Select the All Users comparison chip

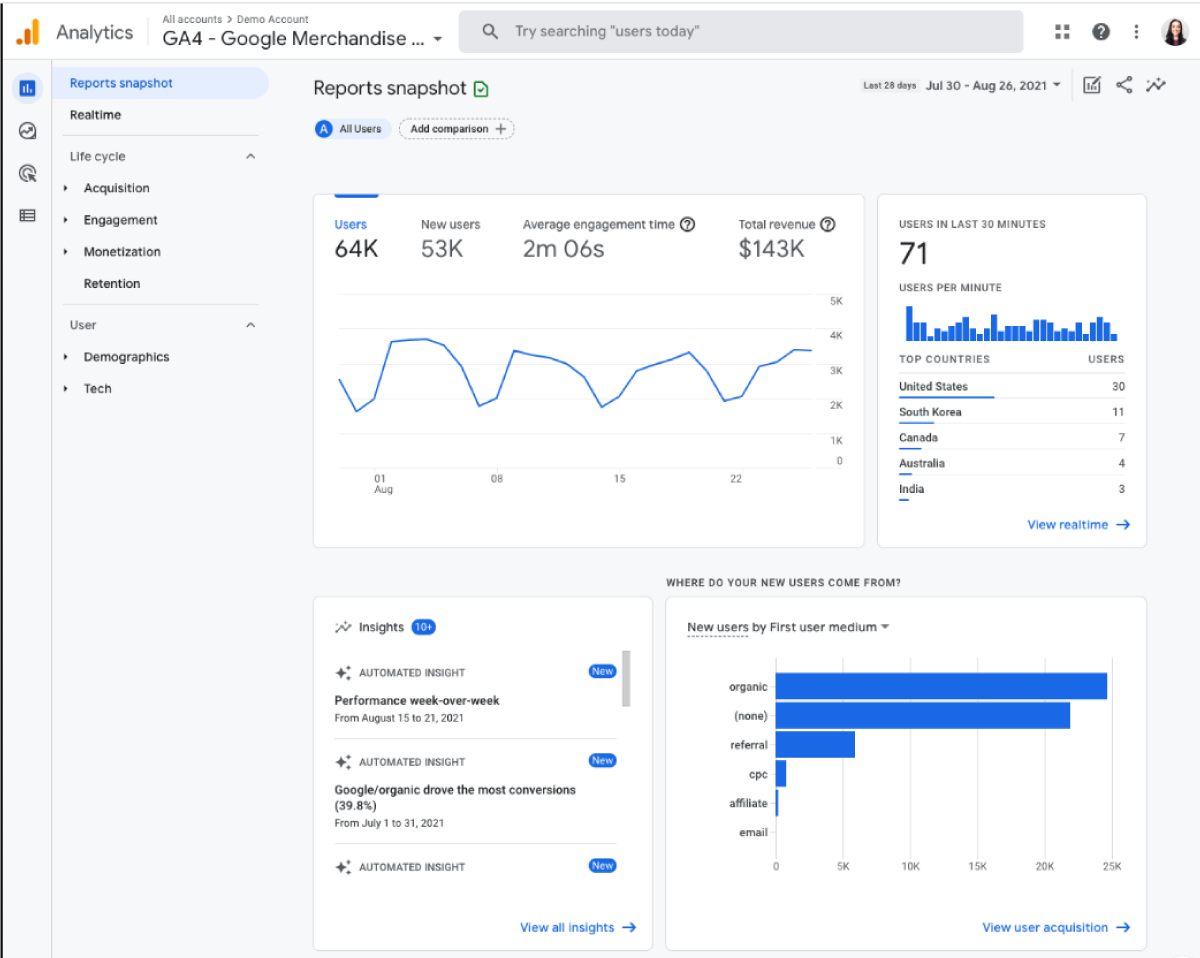point(351,128)
